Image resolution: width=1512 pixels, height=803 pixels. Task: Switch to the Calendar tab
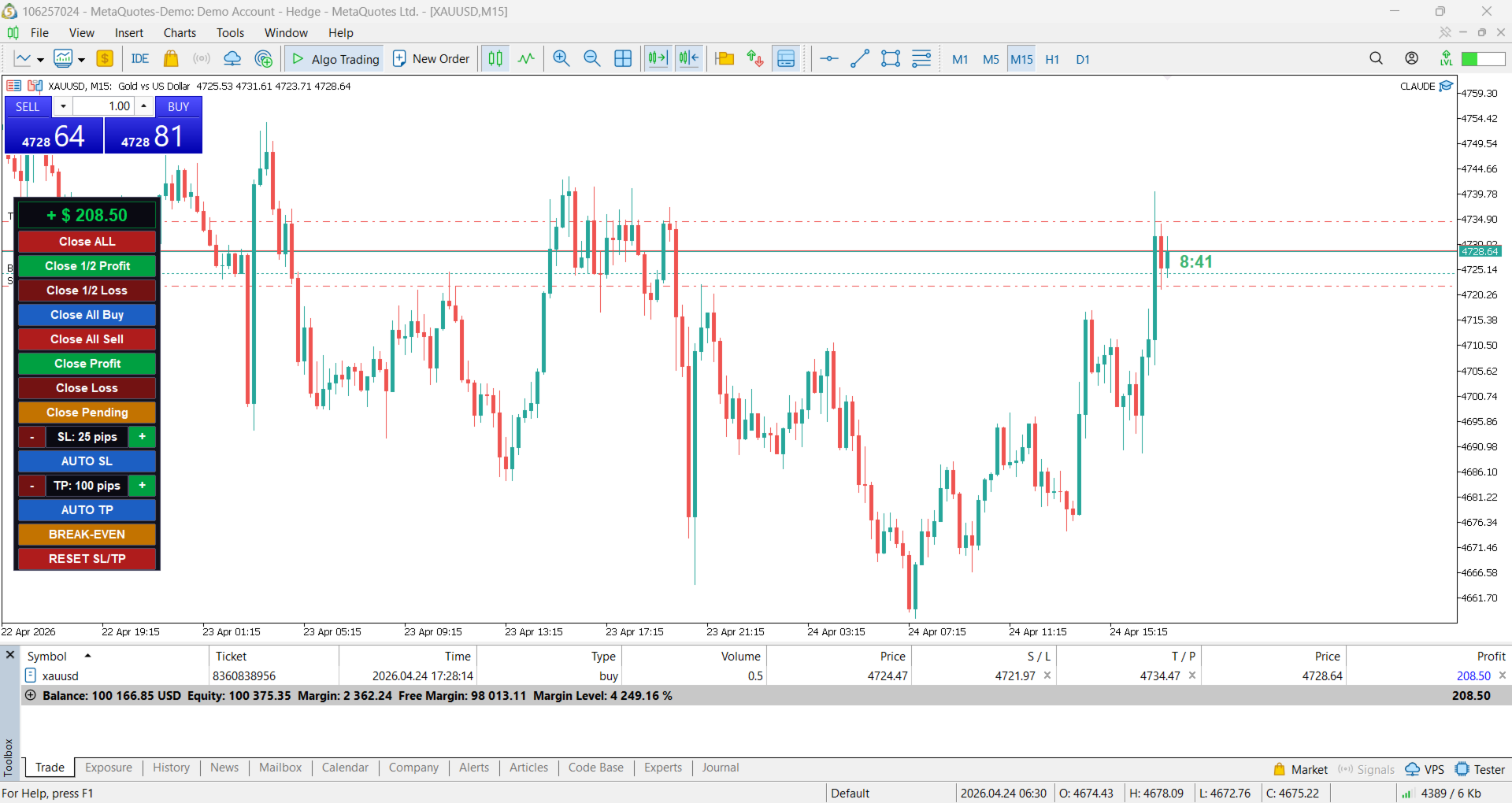345,768
